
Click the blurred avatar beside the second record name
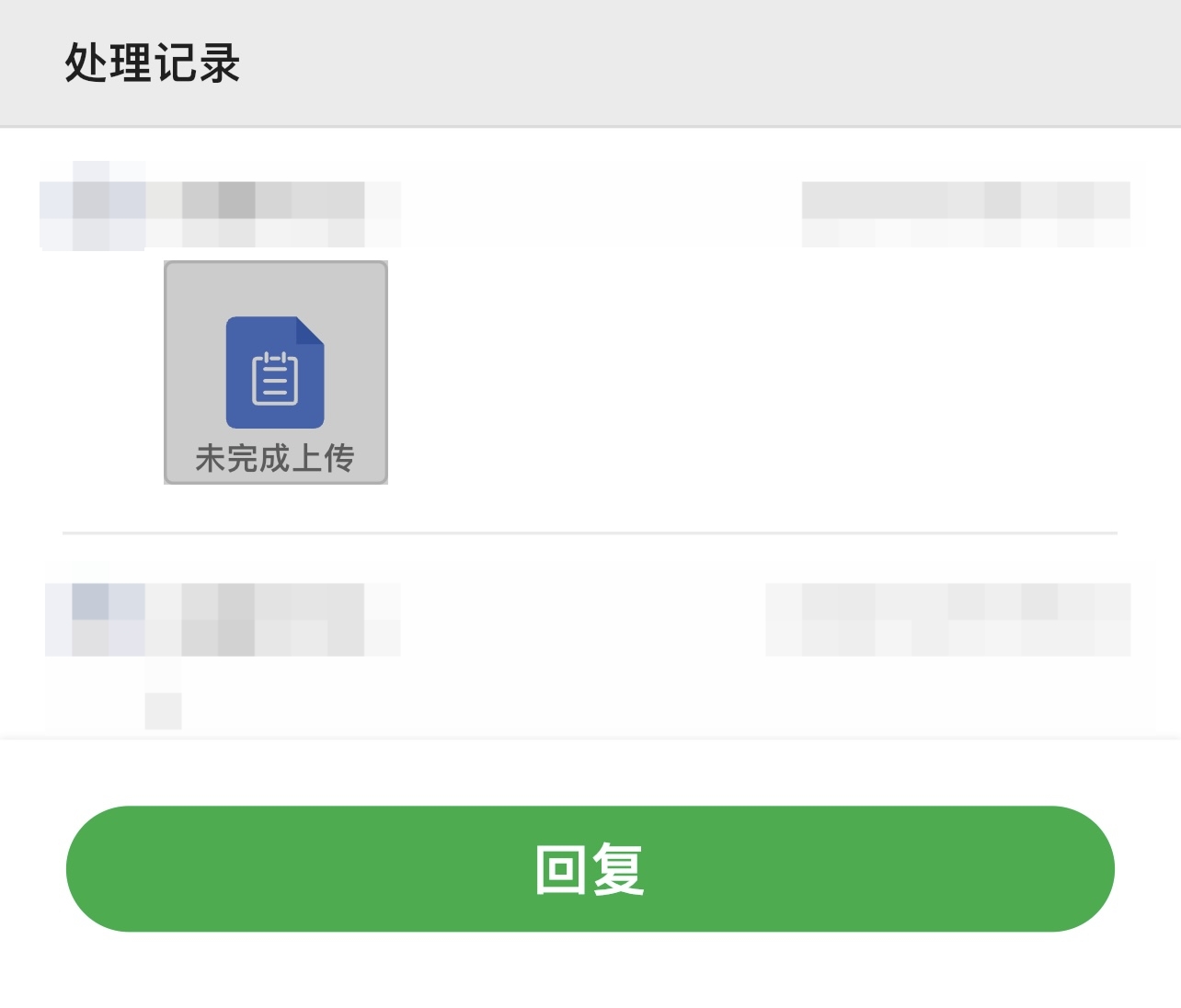[x=95, y=610]
